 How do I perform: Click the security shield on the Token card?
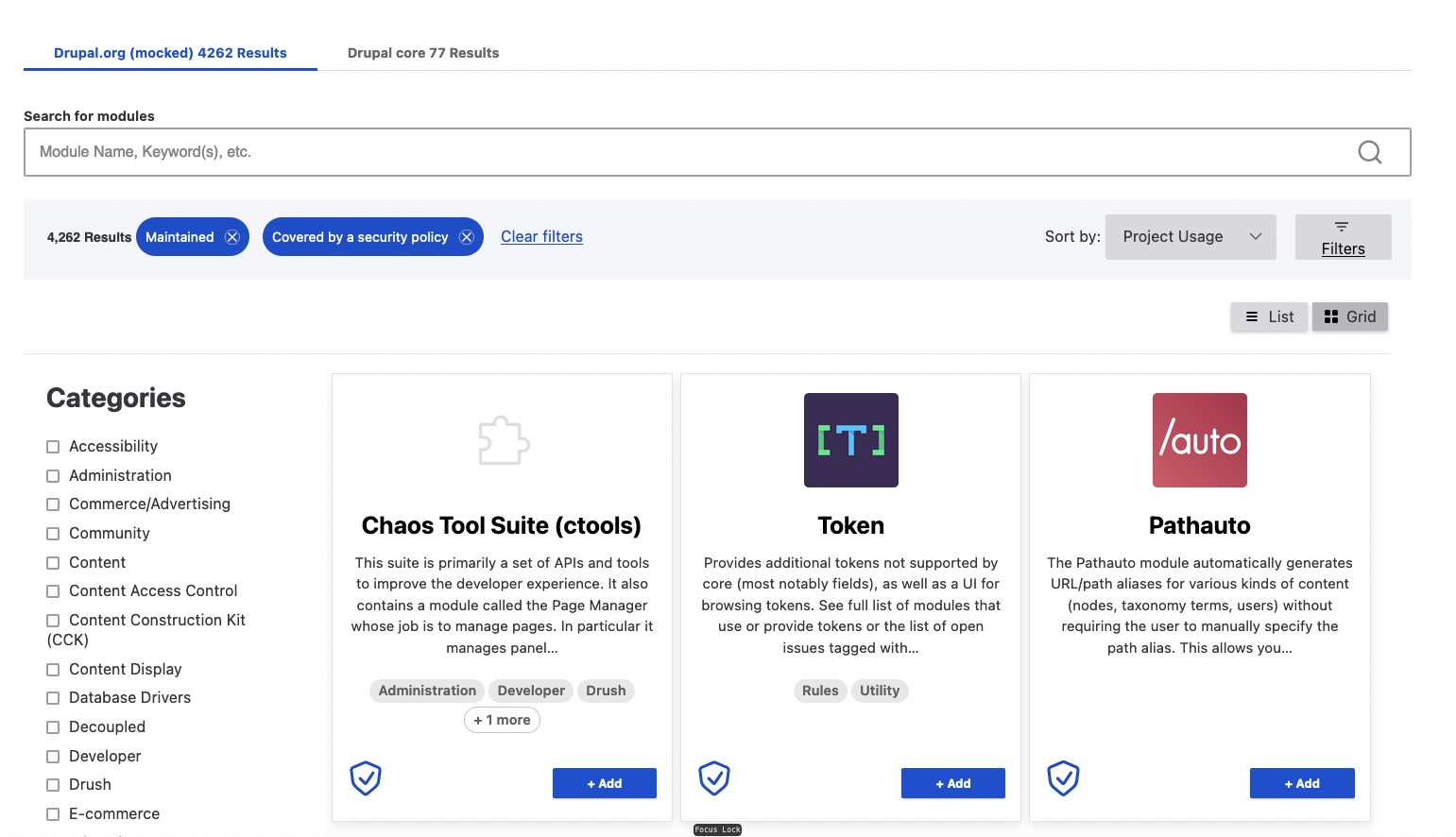click(714, 778)
